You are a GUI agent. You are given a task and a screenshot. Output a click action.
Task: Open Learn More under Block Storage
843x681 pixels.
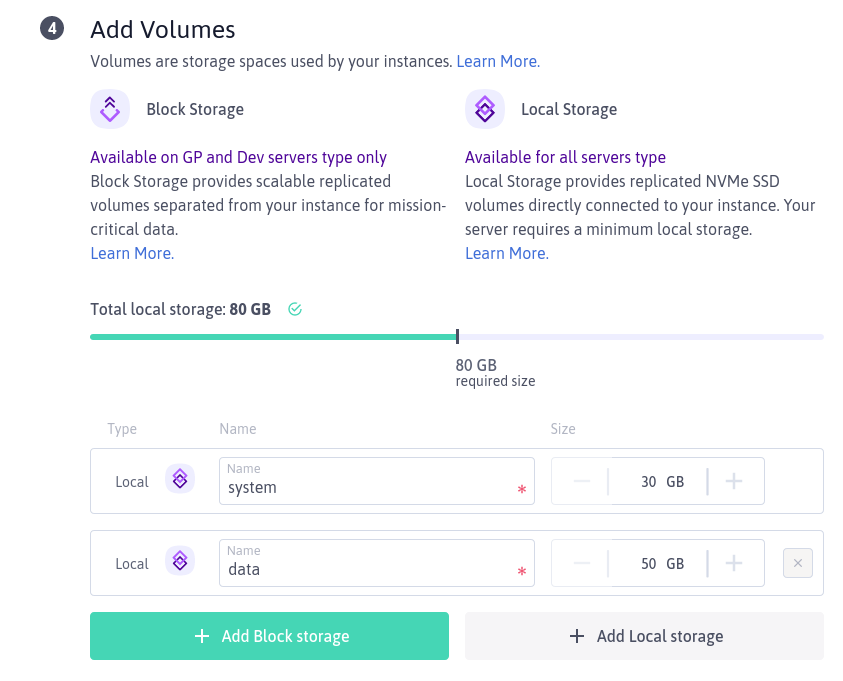coord(132,253)
